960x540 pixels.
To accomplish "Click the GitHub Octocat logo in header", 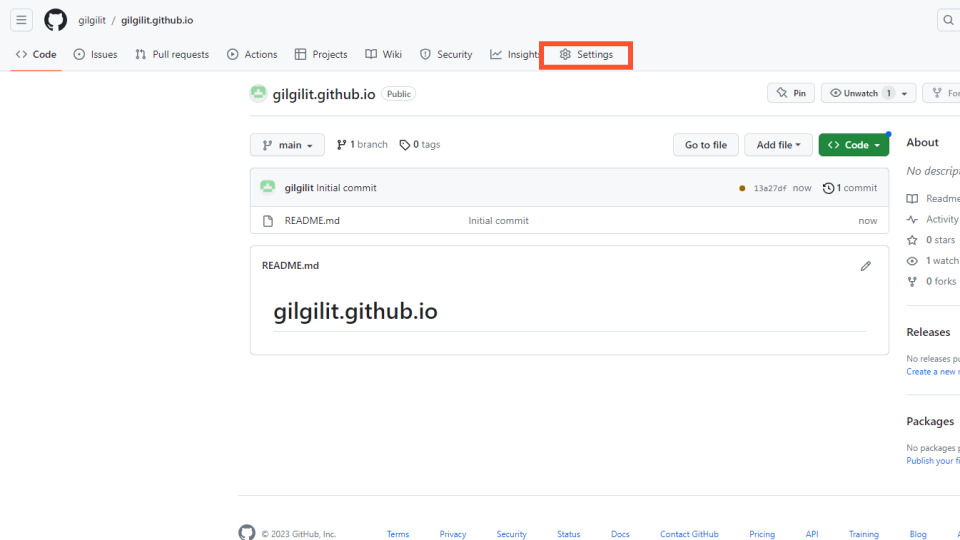I will (x=56, y=20).
